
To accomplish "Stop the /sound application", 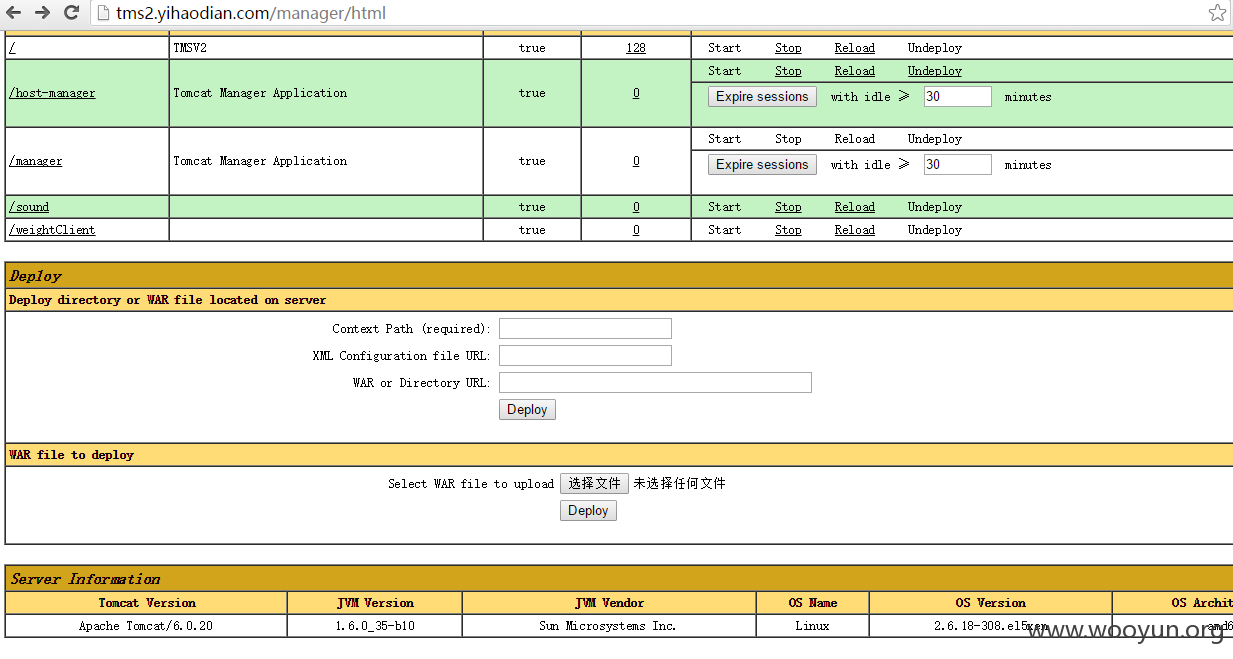I will click(x=788, y=207).
